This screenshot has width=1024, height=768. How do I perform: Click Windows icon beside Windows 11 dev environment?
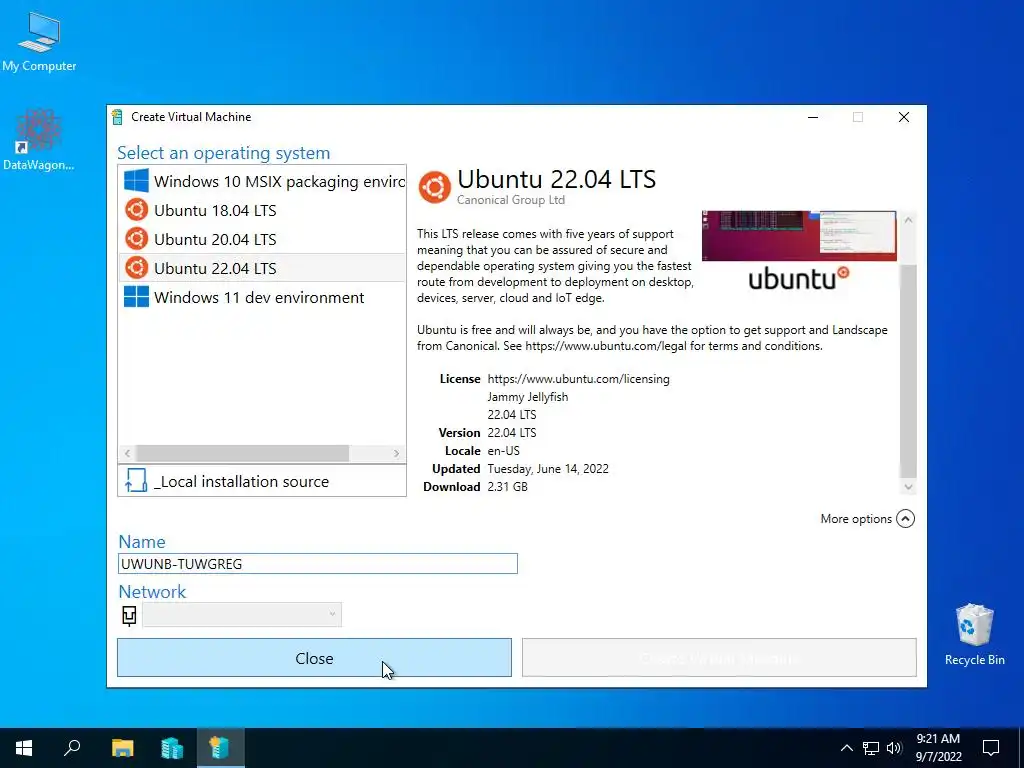click(136, 297)
